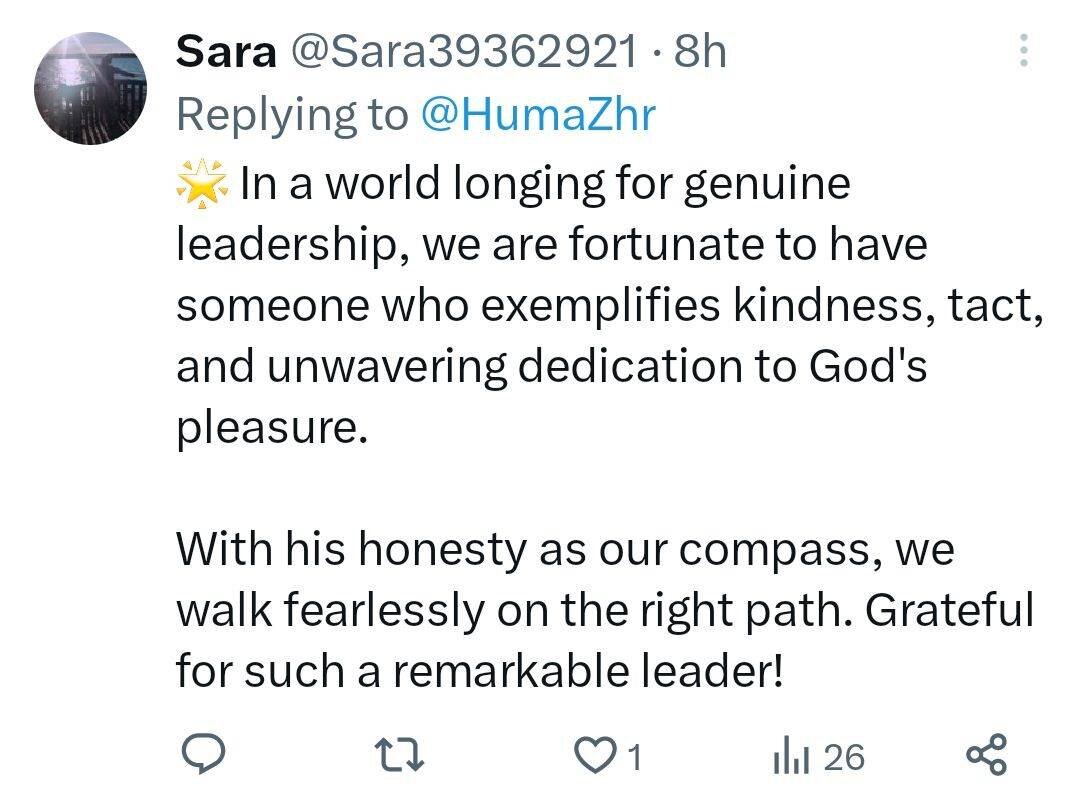Click the 8h timestamp of the tweet
The image size is (1068, 801).
tap(700, 51)
